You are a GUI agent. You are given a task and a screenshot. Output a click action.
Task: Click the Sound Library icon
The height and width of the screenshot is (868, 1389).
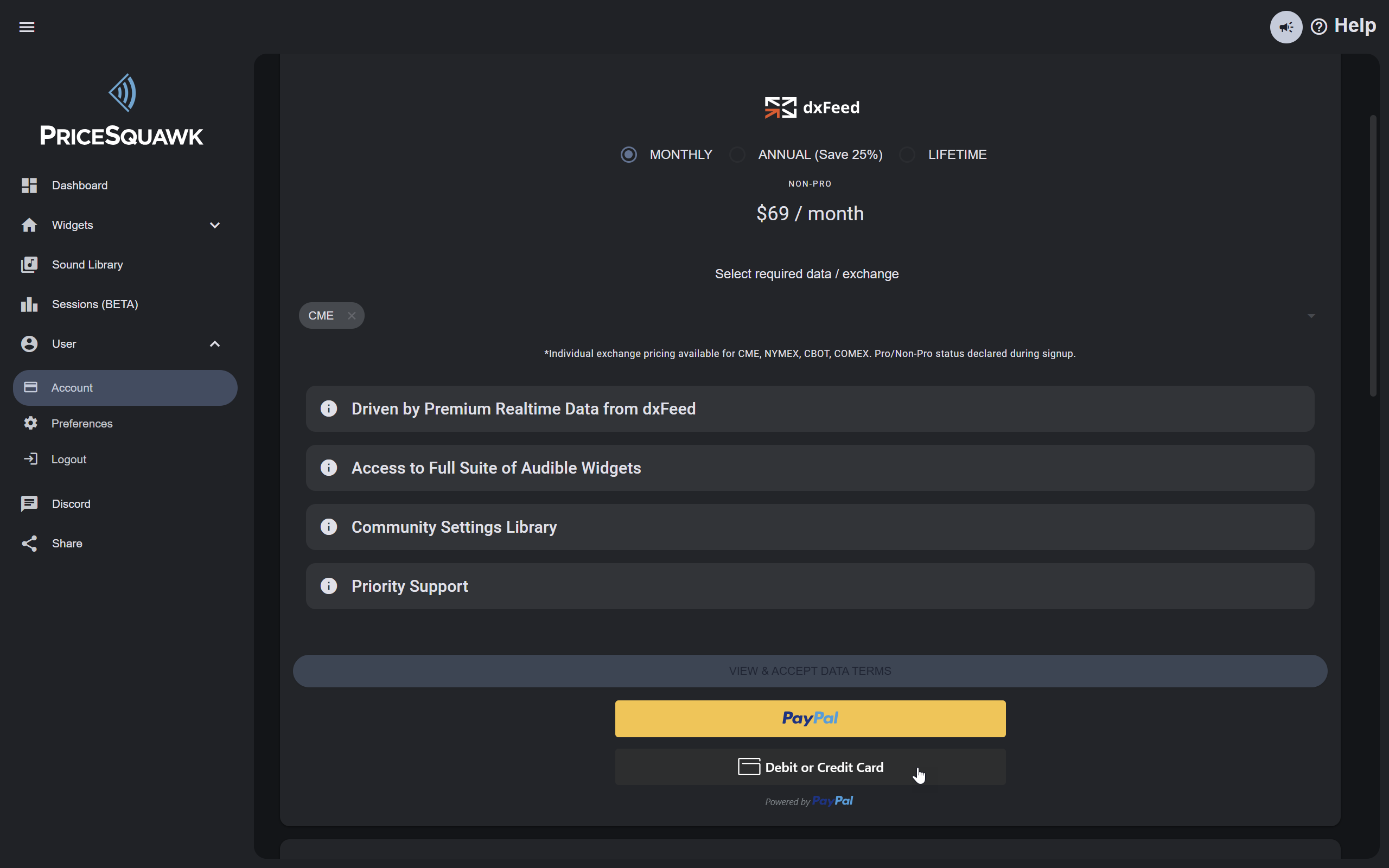click(29, 265)
